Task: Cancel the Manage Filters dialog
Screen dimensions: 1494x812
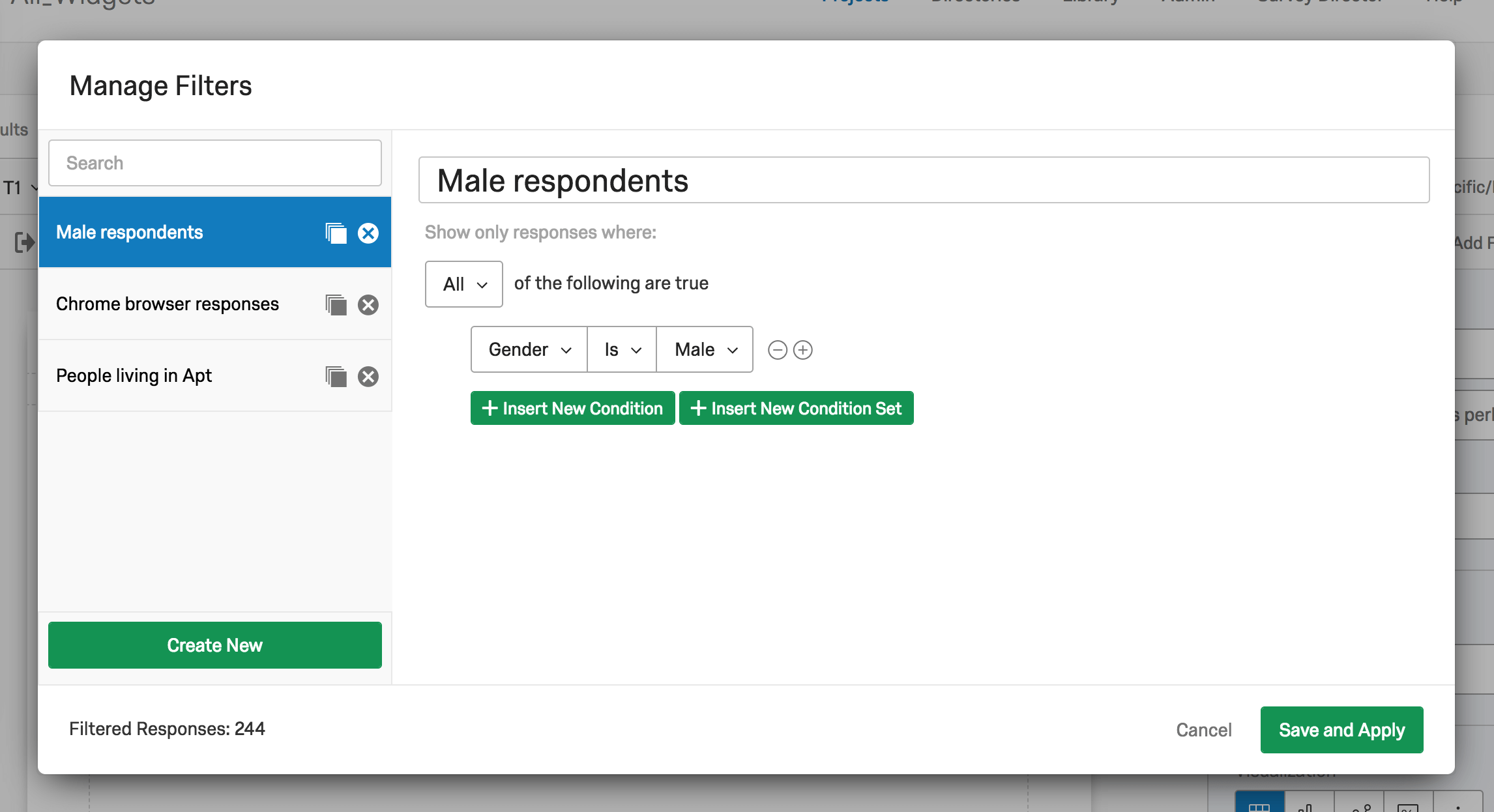Action: (1204, 730)
